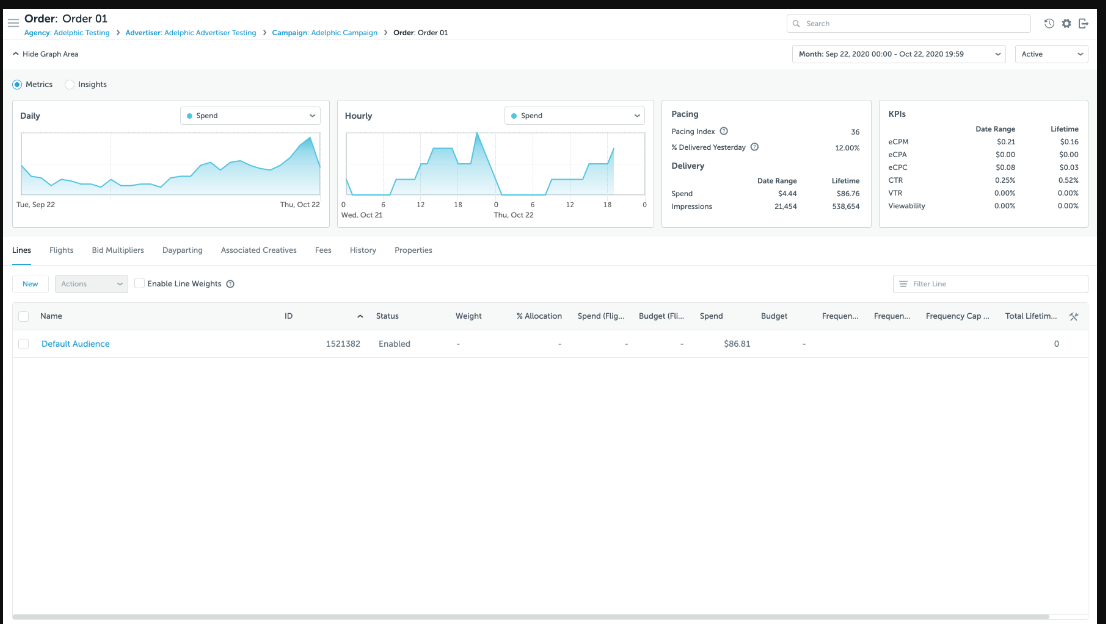Click the history clock icon
The width and height of the screenshot is (1106, 624).
[x=1049, y=23]
